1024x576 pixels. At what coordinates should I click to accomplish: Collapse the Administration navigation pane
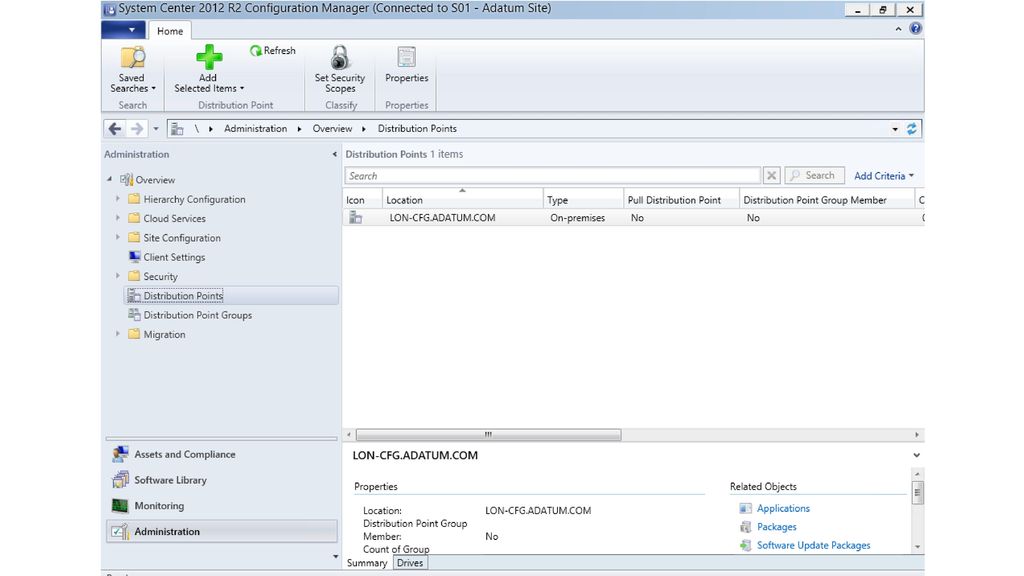click(x=334, y=154)
